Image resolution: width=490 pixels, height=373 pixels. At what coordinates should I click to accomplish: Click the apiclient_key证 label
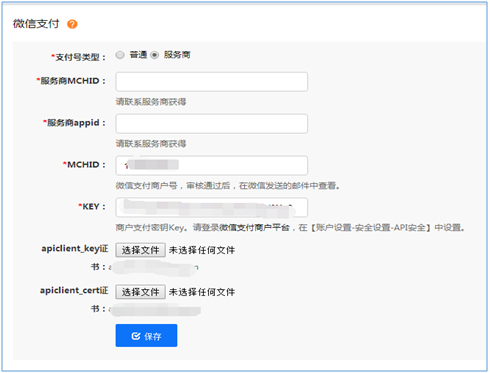click(75, 249)
